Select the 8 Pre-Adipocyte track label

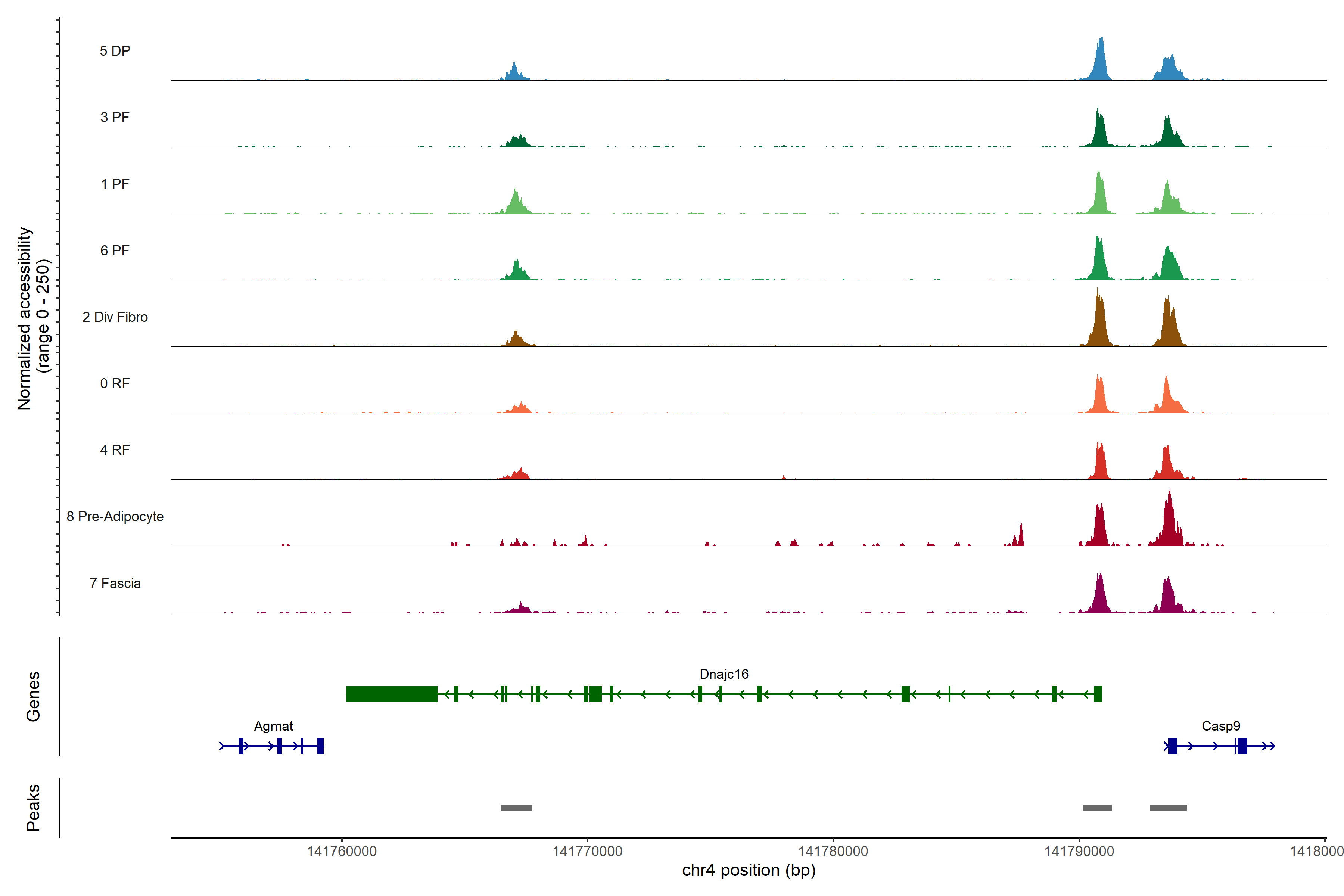coord(115,517)
